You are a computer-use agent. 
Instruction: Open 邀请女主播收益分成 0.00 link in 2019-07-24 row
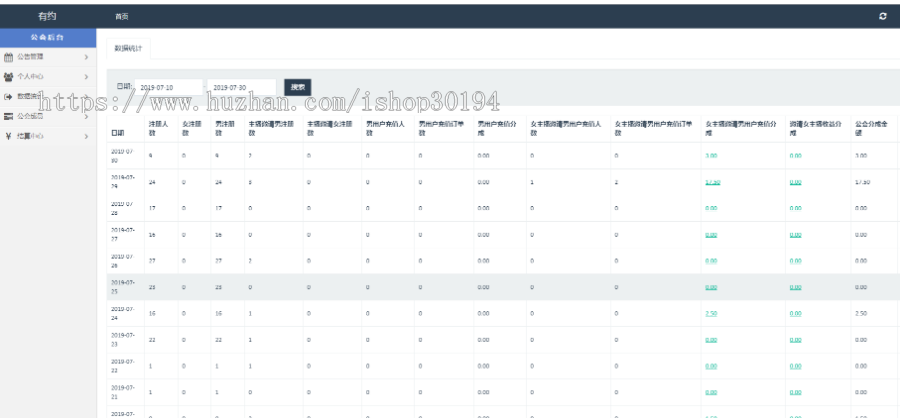tap(796, 314)
